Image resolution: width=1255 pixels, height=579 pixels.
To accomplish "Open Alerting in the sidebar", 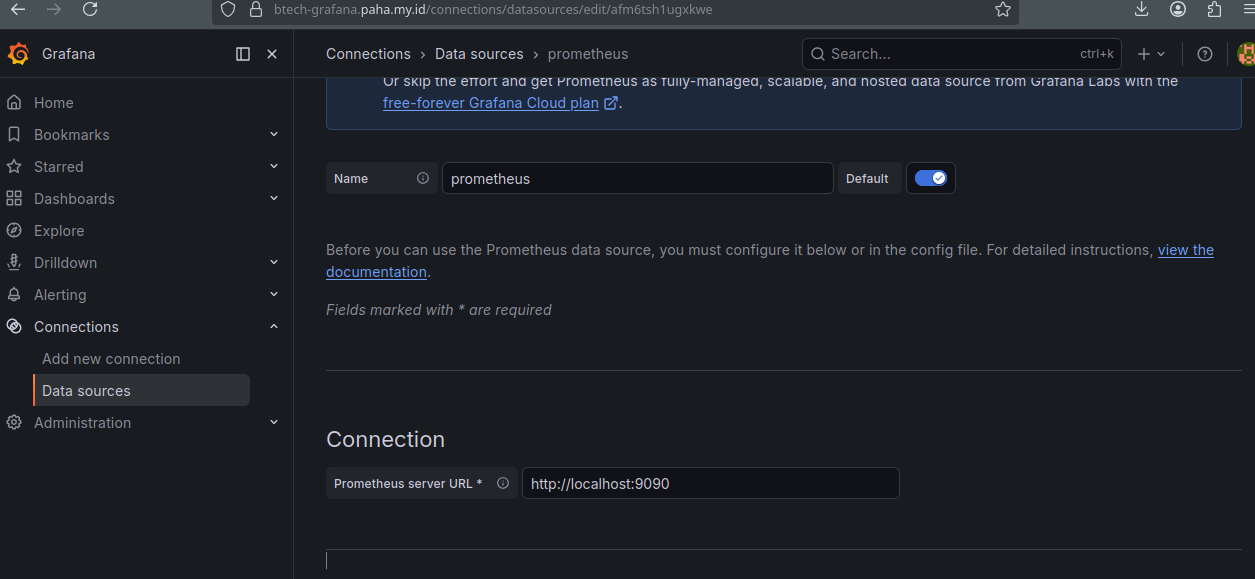I will 60,294.
